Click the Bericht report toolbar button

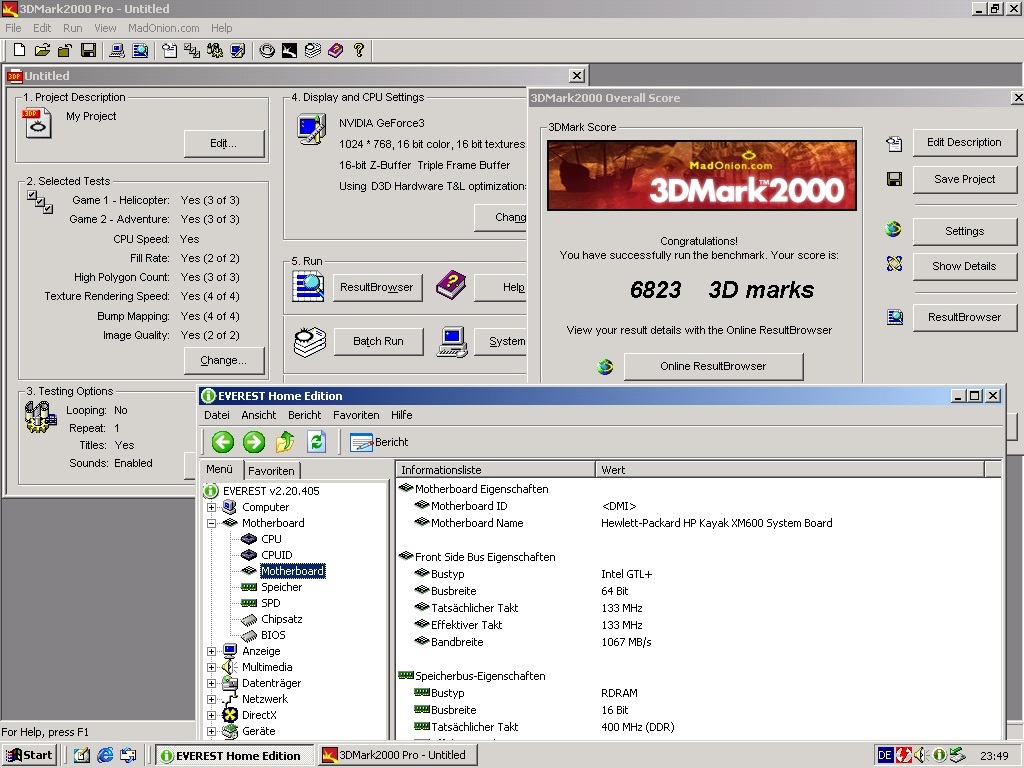(x=379, y=442)
